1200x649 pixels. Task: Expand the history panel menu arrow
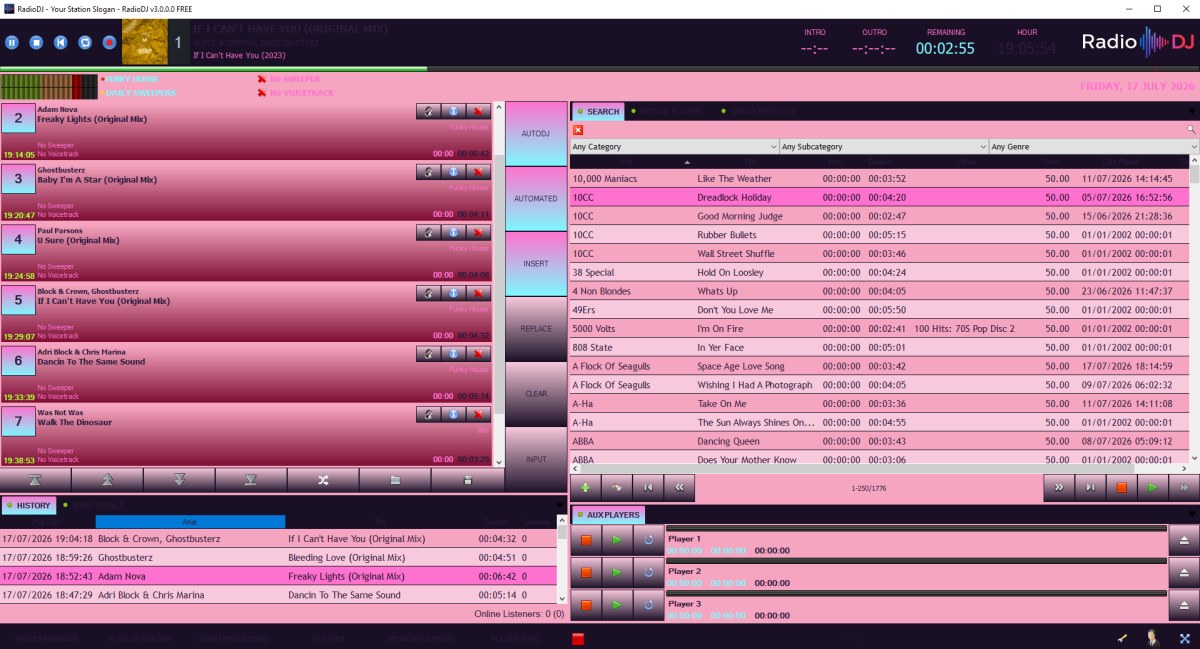[561, 505]
